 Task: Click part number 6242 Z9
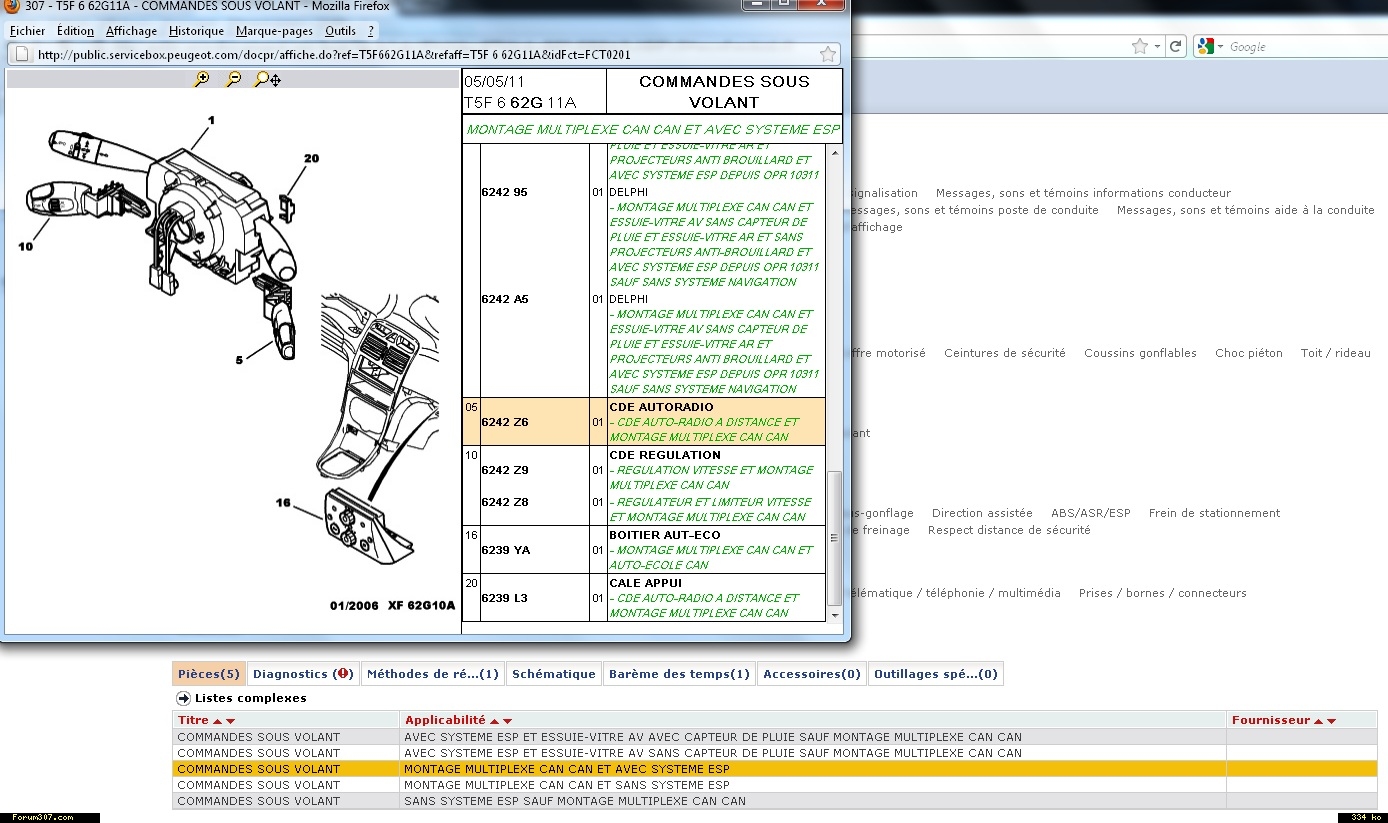tap(504, 470)
